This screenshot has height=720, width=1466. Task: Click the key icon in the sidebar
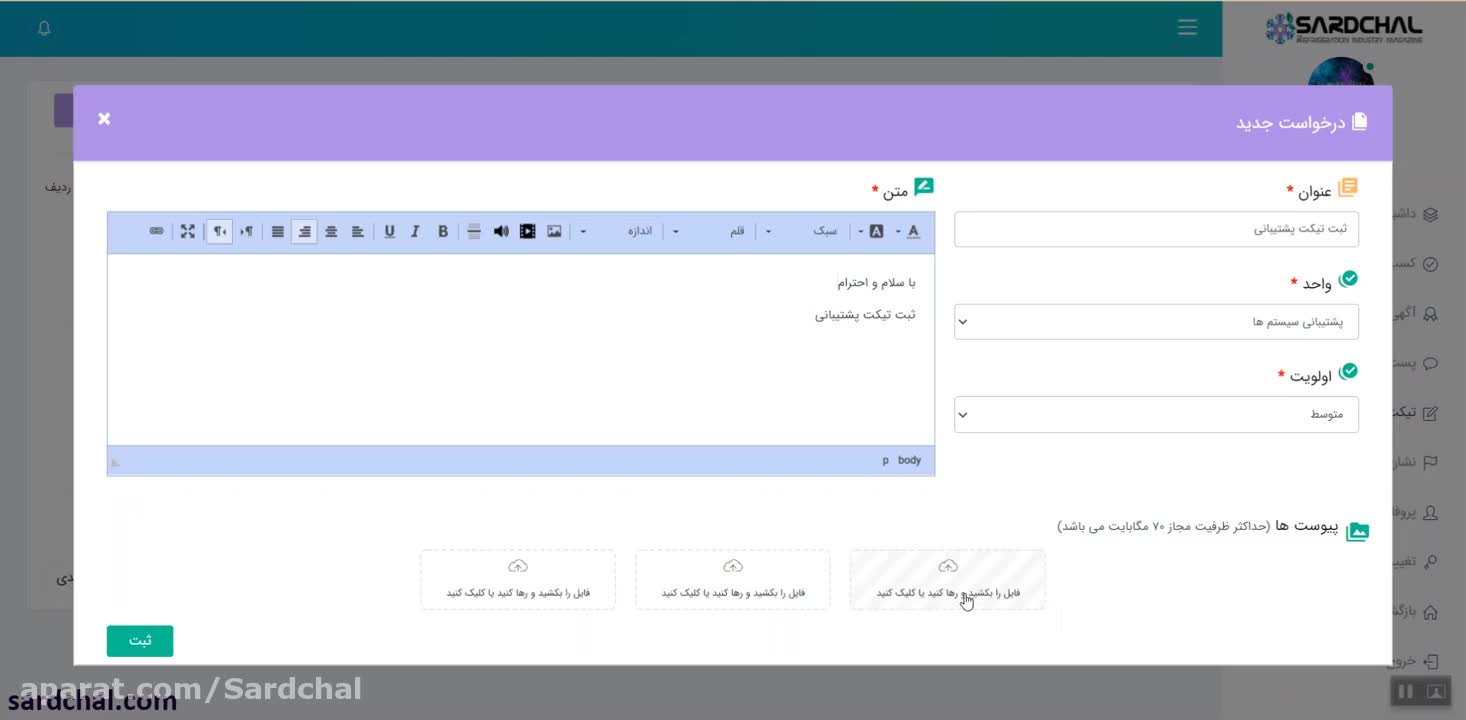pyautogui.click(x=1430, y=561)
